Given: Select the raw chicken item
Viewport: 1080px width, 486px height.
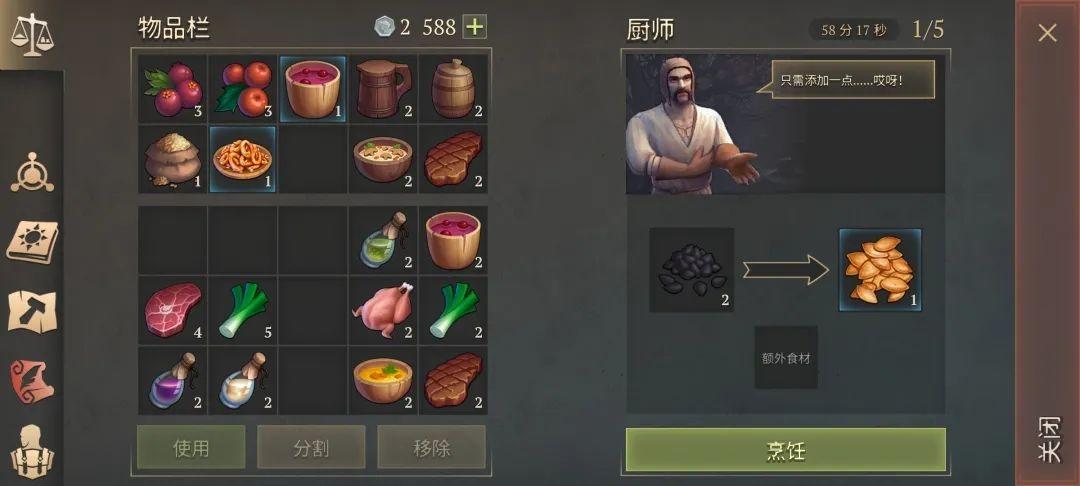Looking at the screenshot, I should click(x=383, y=310).
